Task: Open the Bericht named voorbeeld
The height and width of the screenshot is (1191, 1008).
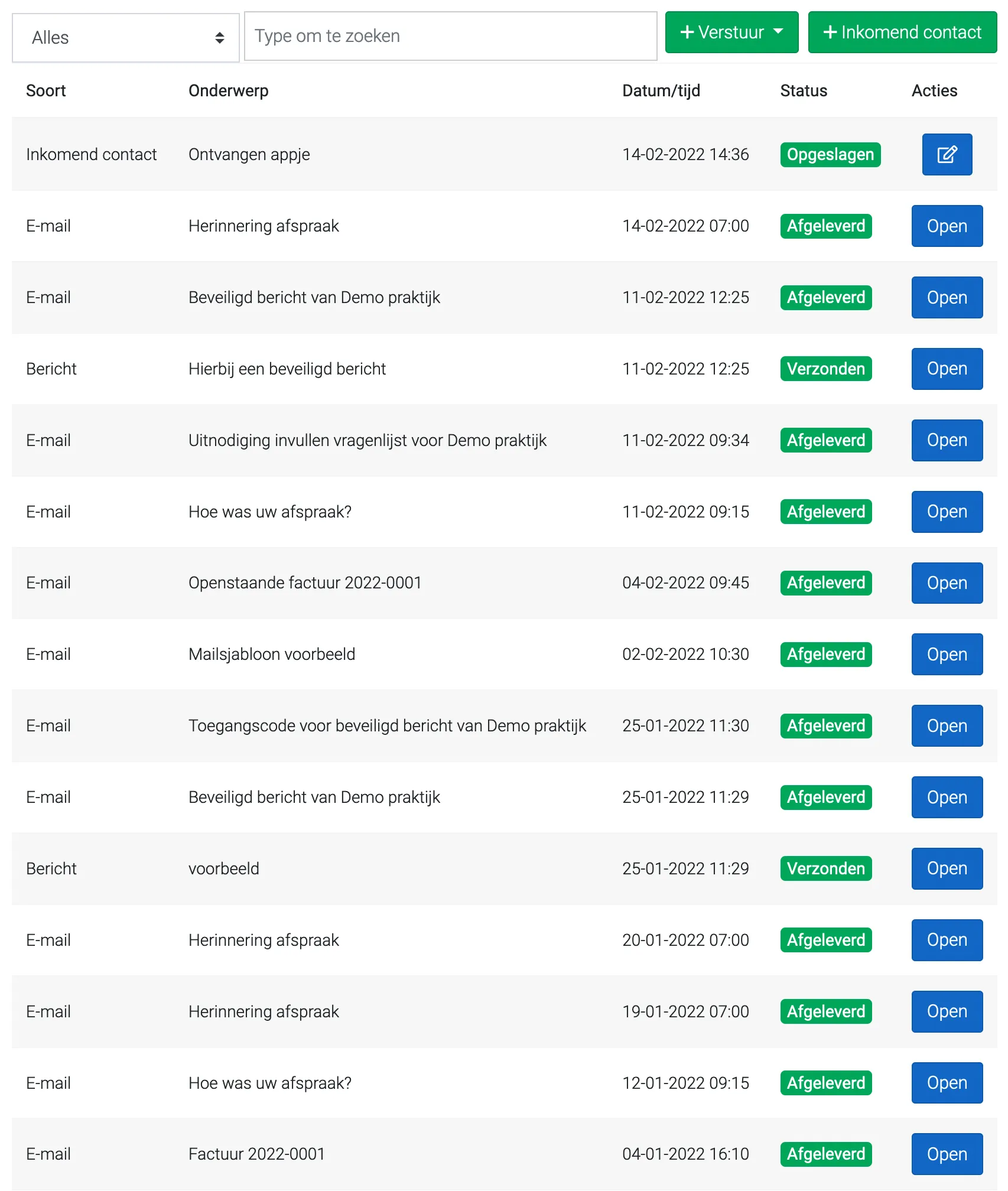Action: tap(947, 868)
